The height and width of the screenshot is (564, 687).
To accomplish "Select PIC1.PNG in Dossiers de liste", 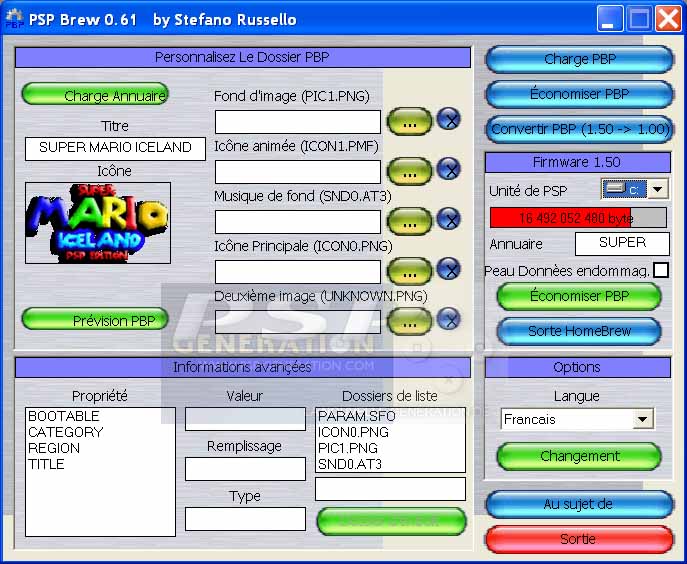I will pyautogui.click(x=390, y=448).
